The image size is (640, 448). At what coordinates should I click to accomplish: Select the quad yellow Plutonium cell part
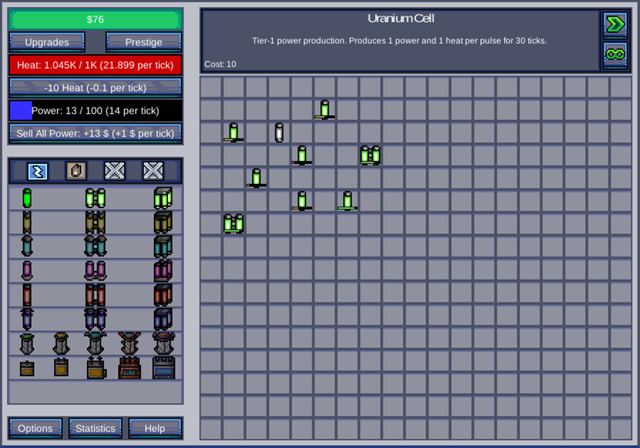tap(163, 222)
